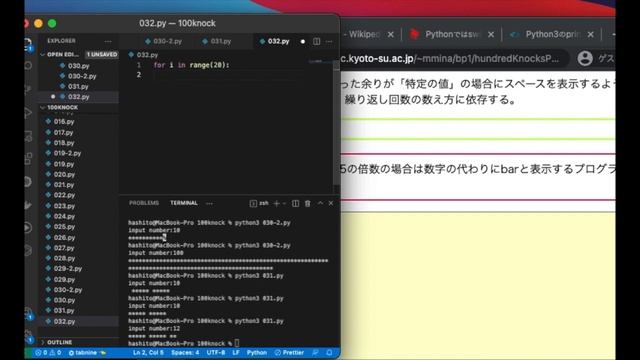
Task: Kill terminal with trash icon
Action: click(x=308, y=203)
